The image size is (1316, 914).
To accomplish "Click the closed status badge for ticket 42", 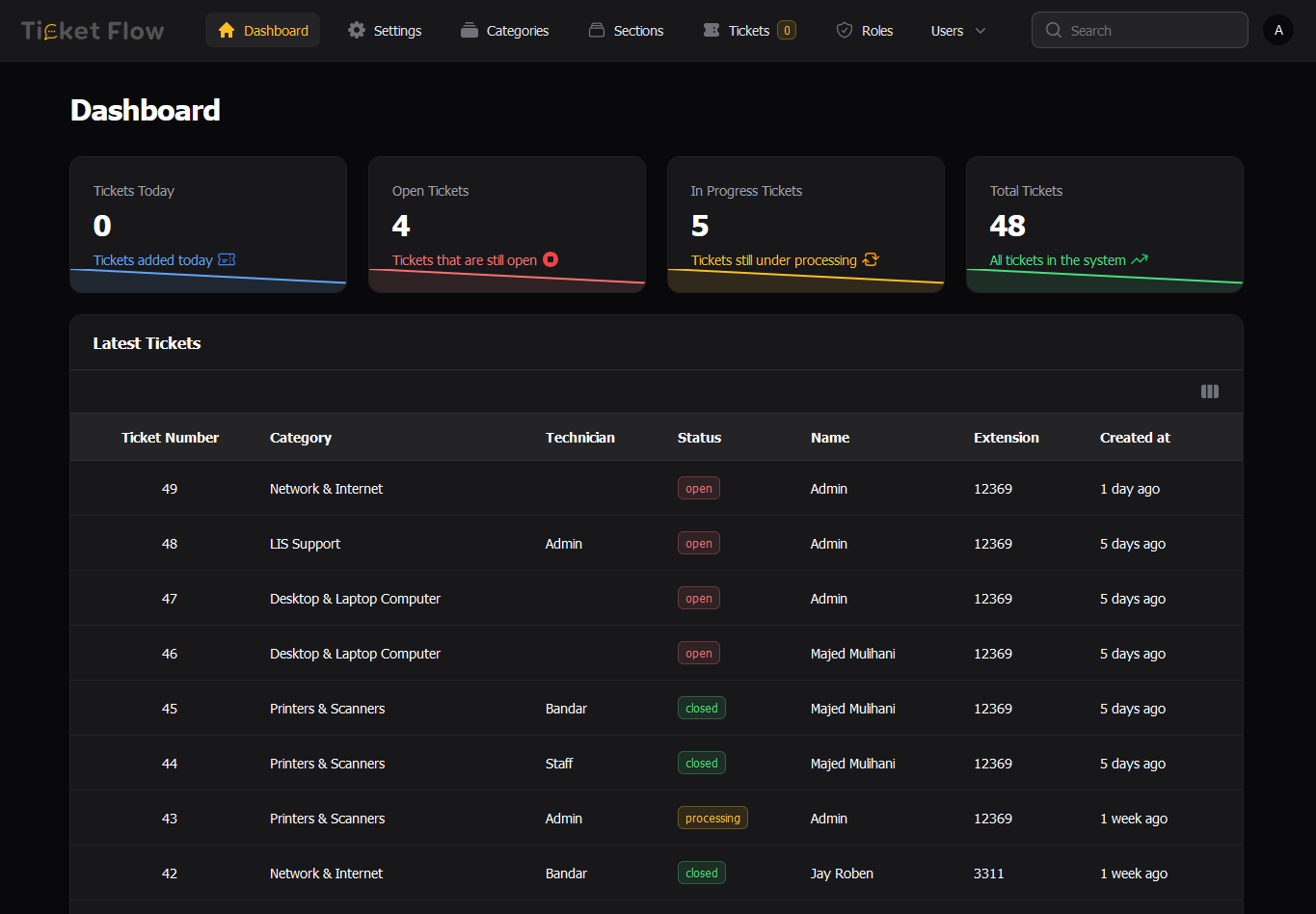I will point(702,874).
